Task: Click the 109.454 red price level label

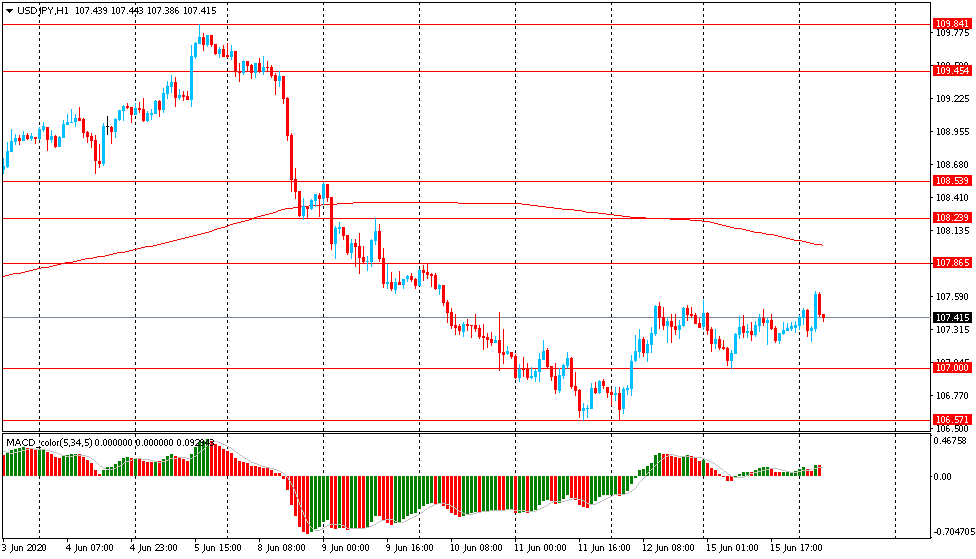Action: tap(952, 71)
